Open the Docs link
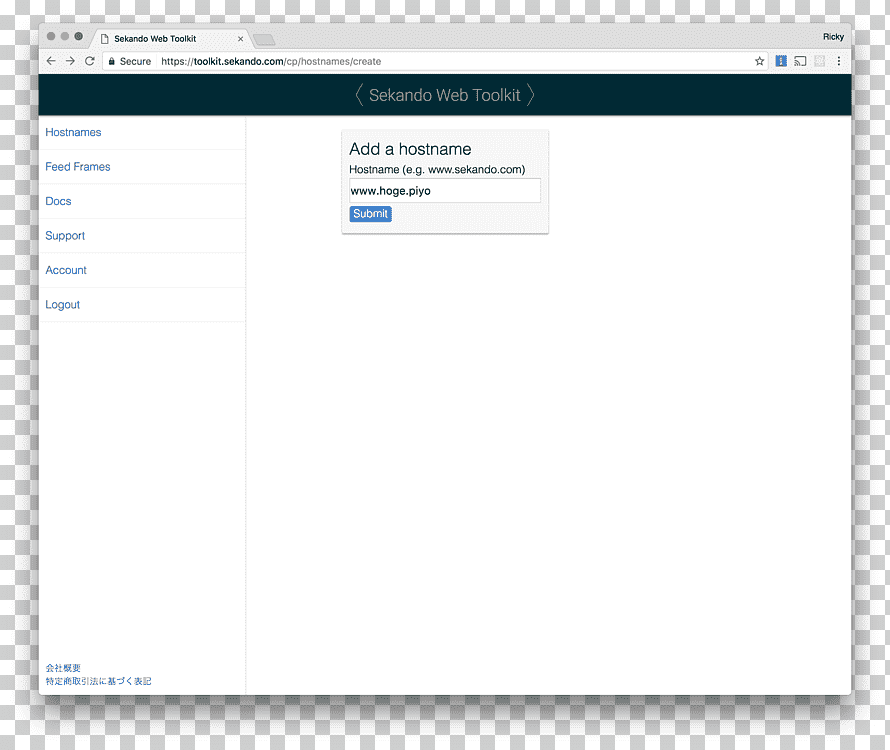 pos(58,202)
